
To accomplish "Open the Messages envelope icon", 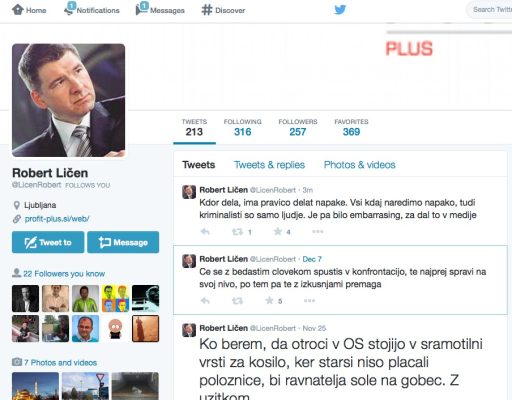I will point(142,9).
